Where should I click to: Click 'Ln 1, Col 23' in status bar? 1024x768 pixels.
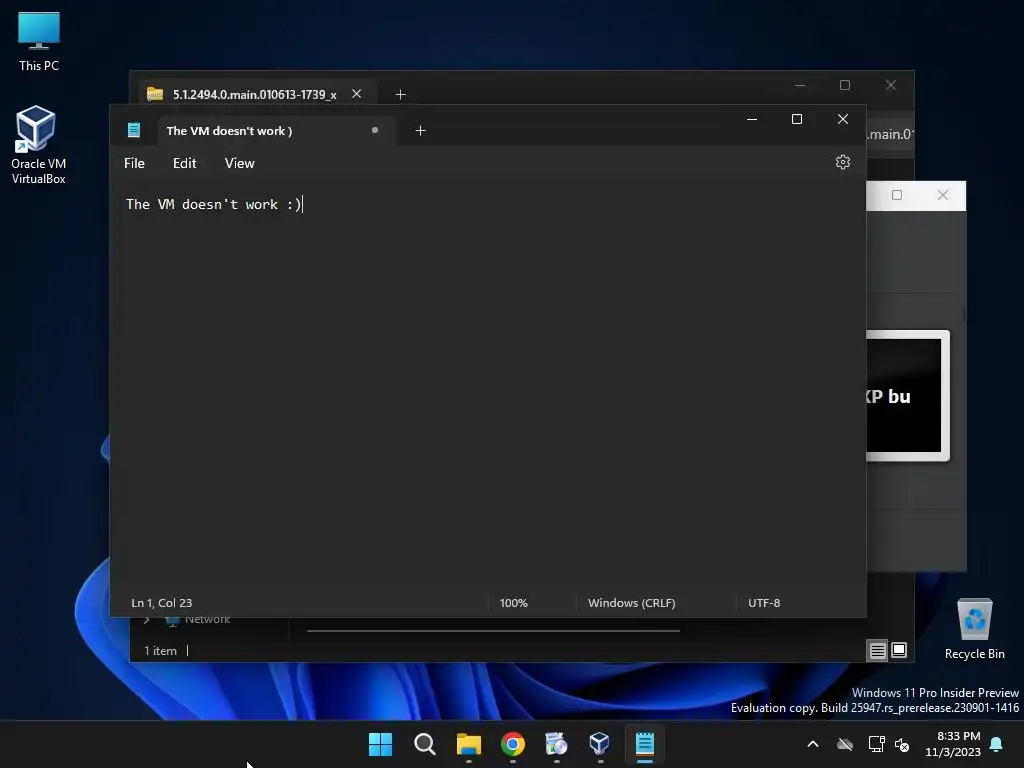(x=161, y=603)
